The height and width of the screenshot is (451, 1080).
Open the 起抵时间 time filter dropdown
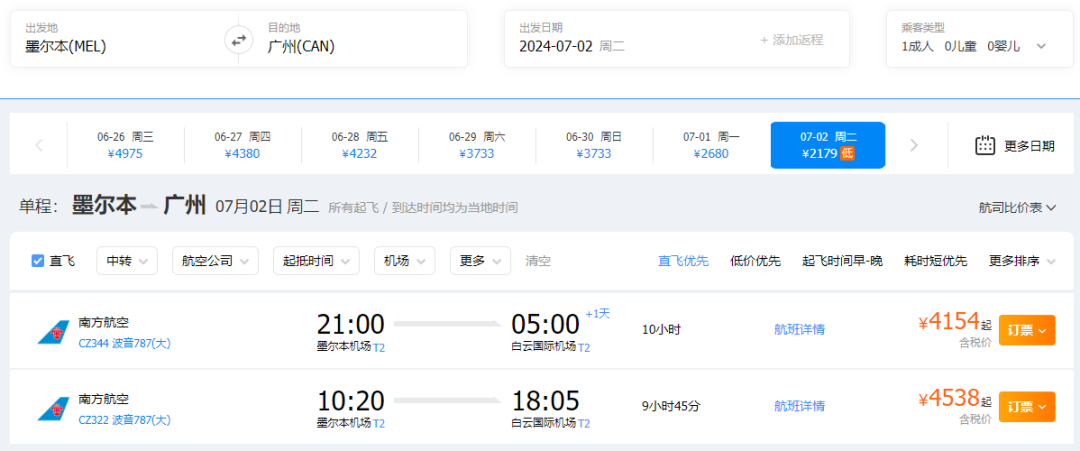[316, 261]
